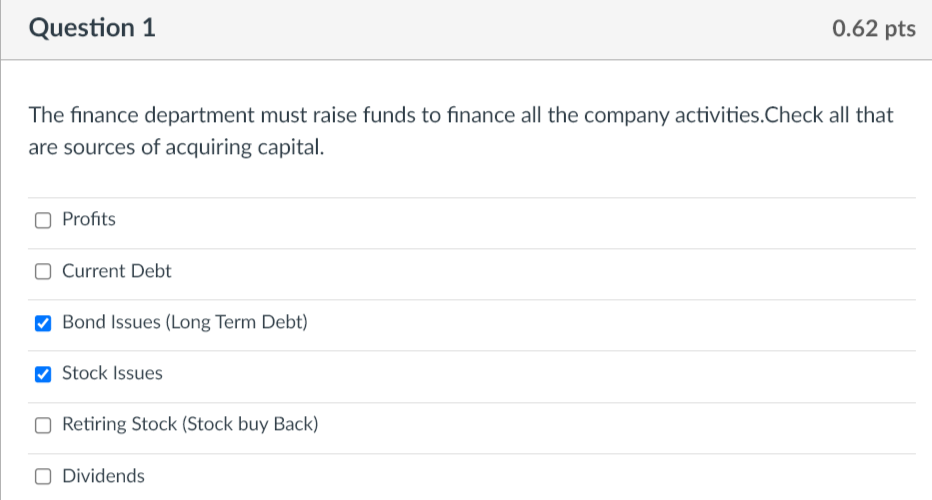Click the Dividends answer label
This screenshot has height=500, width=932.
(103, 476)
